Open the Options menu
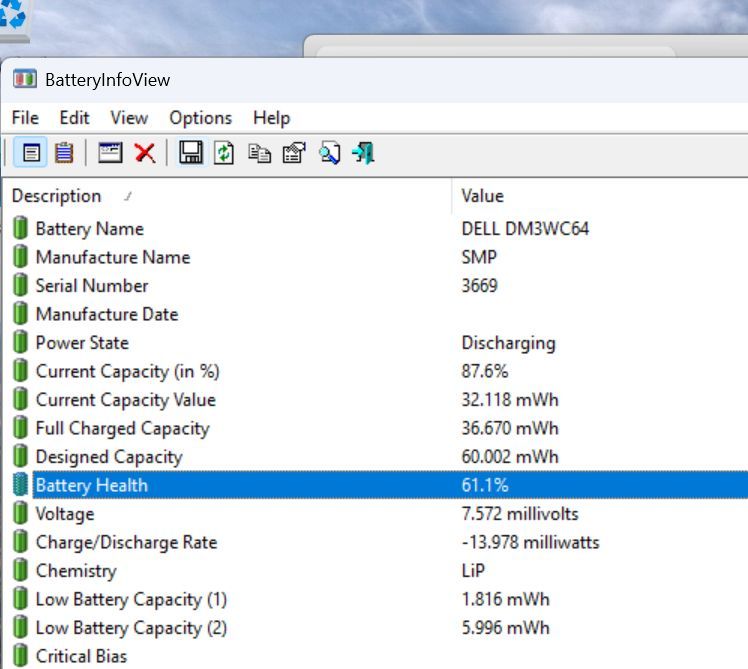The image size is (748, 669). point(200,118)
